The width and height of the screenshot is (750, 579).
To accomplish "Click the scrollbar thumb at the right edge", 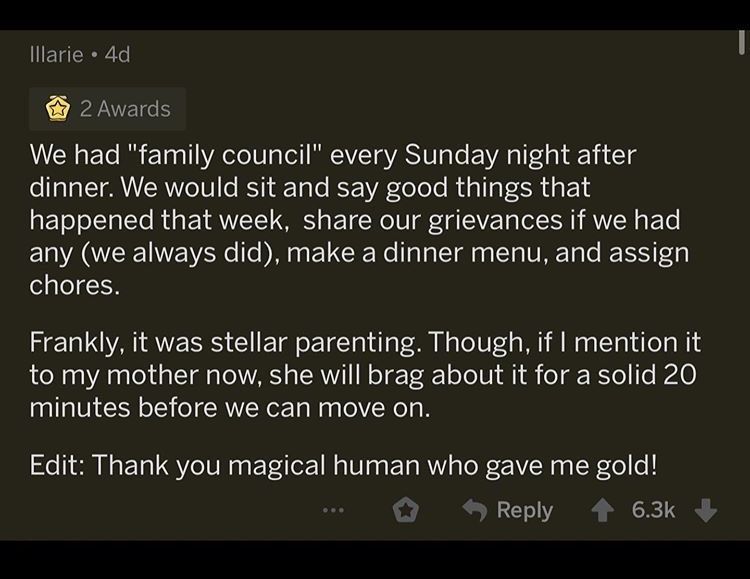I will [742, 40].
